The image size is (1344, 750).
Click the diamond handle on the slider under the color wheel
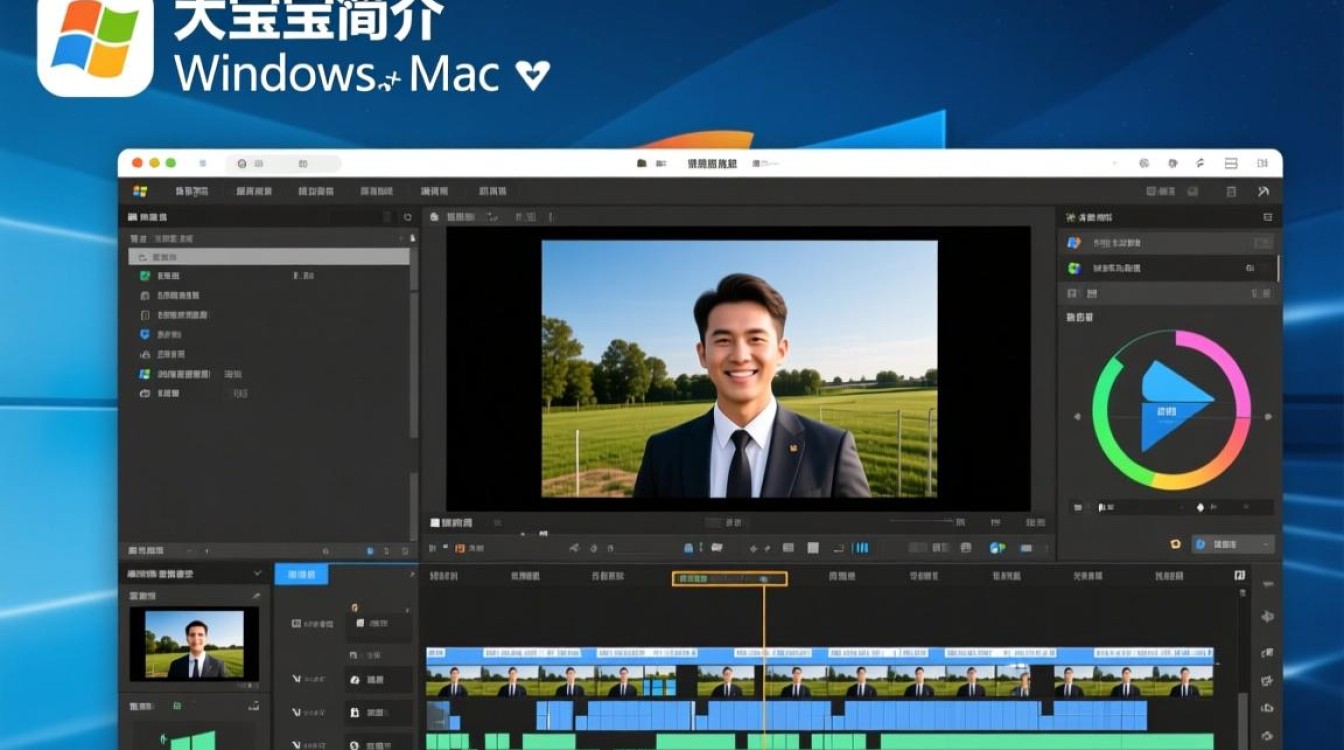point(1200,508)
